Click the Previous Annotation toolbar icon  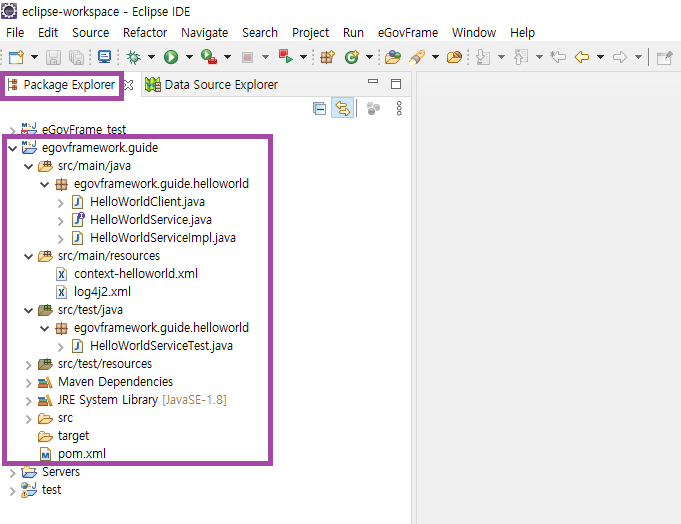[x=521, y=57]
